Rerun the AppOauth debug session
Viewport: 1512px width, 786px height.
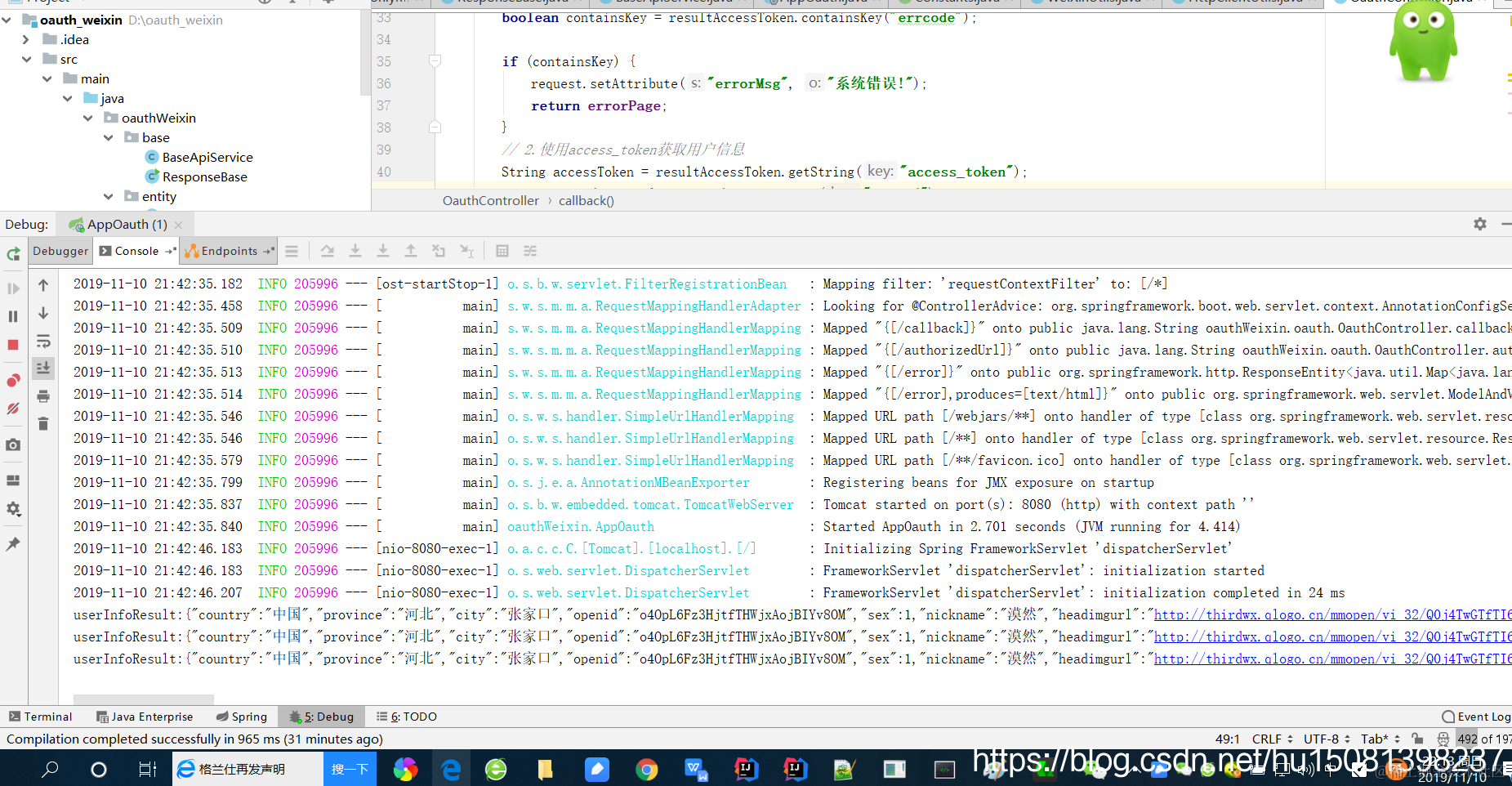tap(13, 254)
